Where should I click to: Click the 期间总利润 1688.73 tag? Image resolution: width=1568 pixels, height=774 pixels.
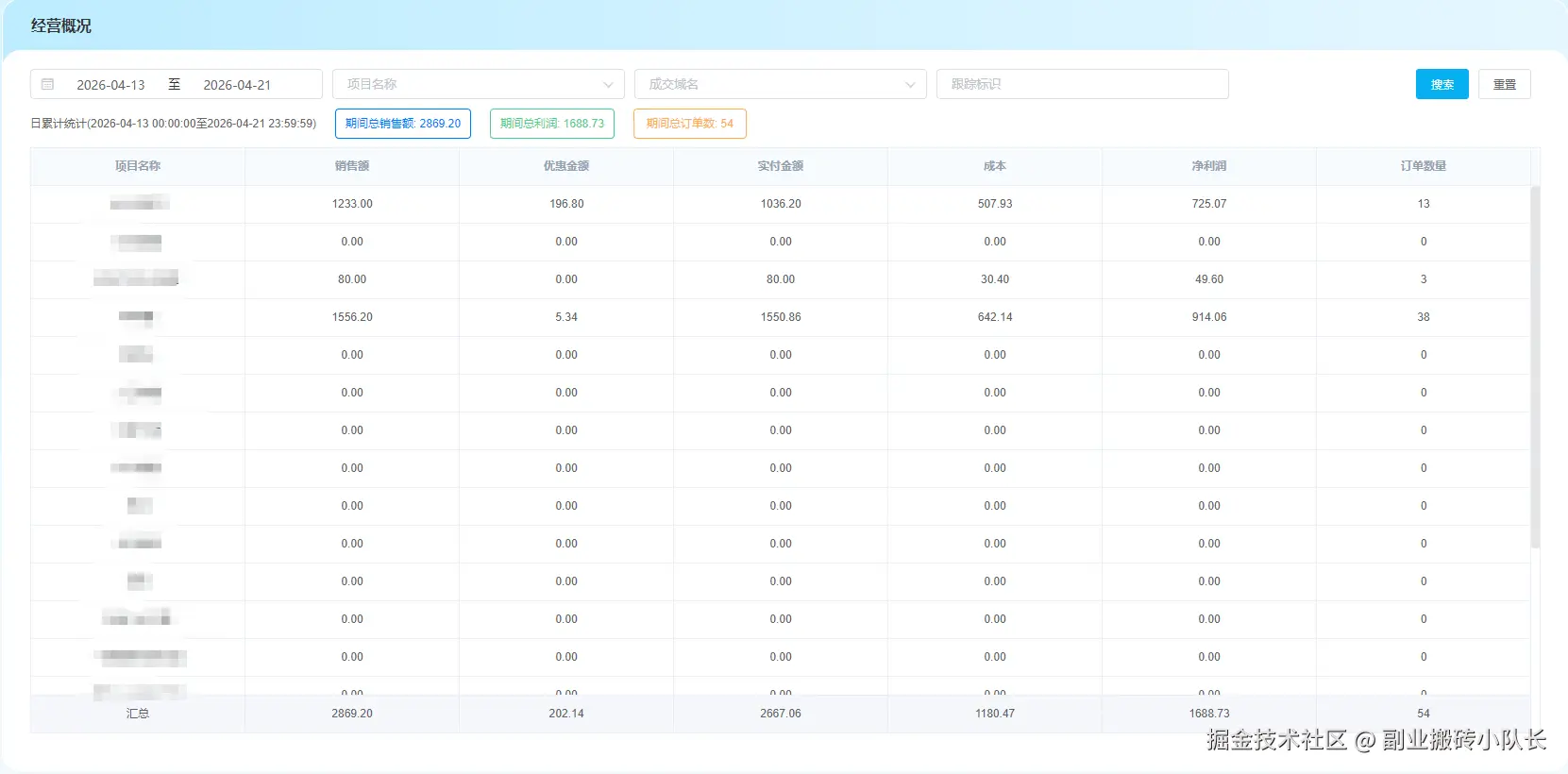pos(552,124)
